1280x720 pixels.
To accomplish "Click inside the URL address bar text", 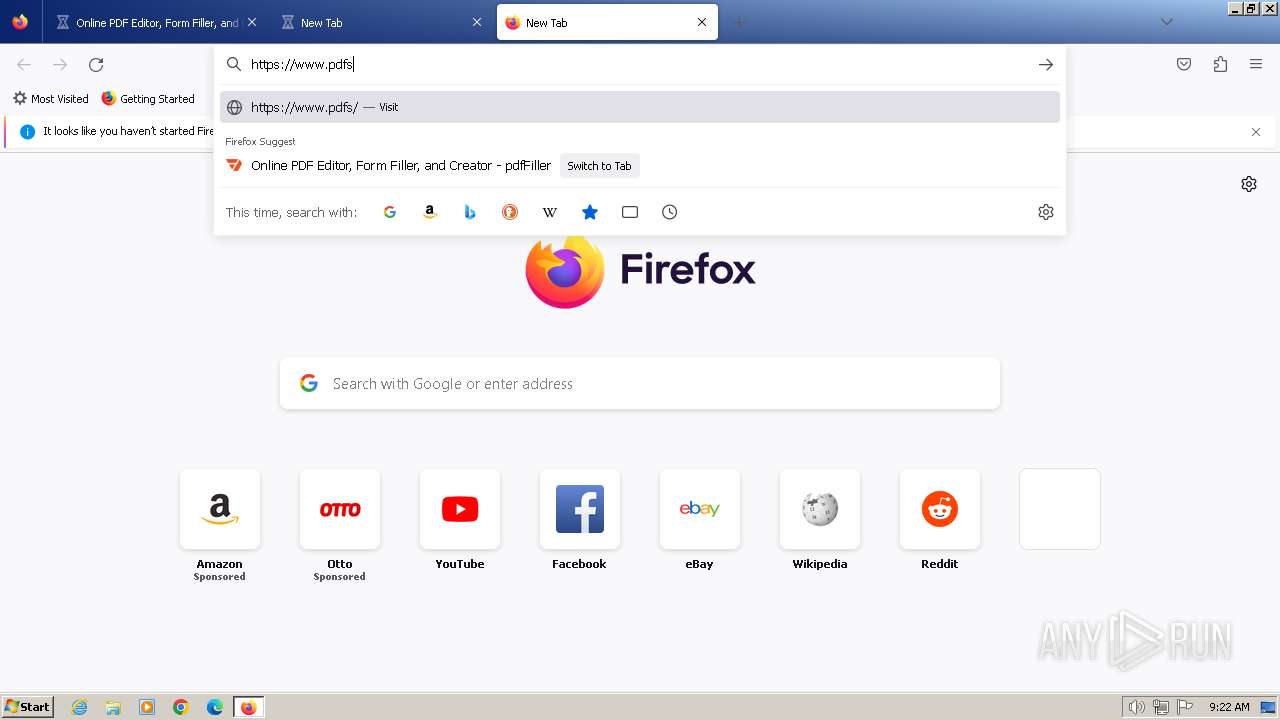I will (302, 64).
